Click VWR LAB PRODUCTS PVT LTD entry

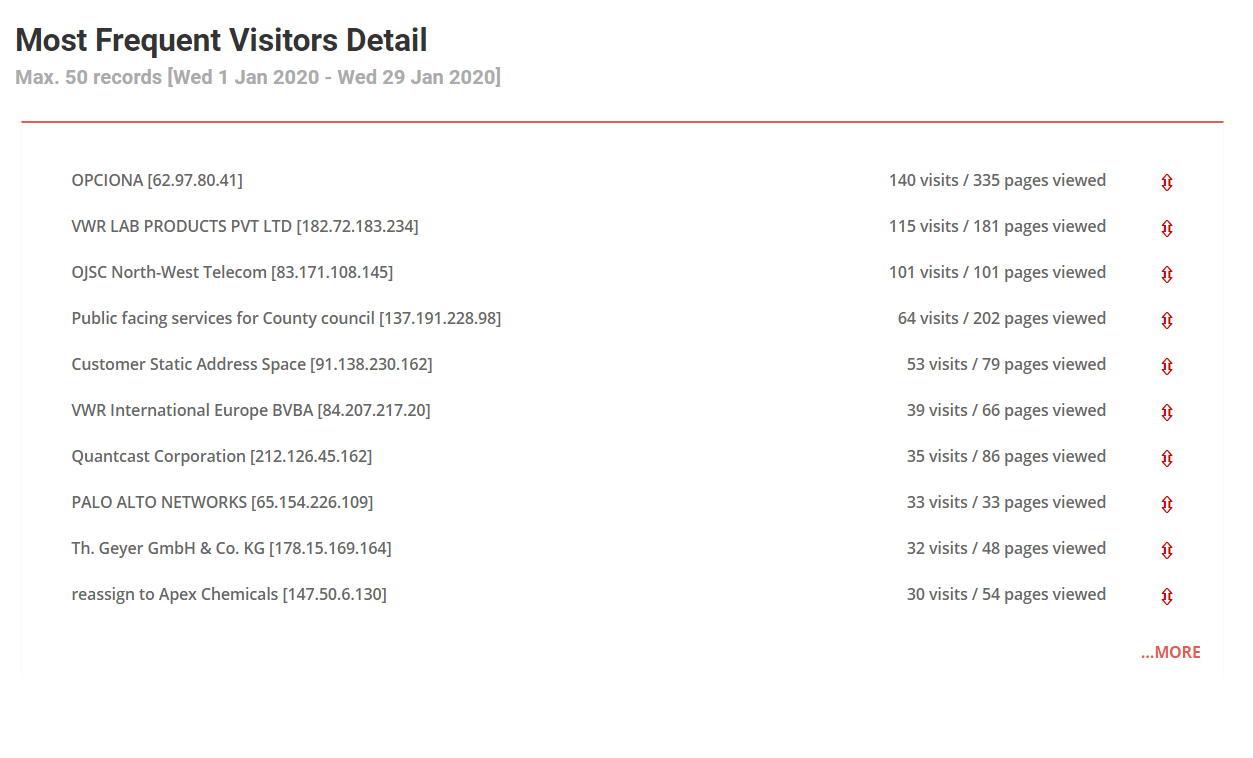(x=245, y=226)
